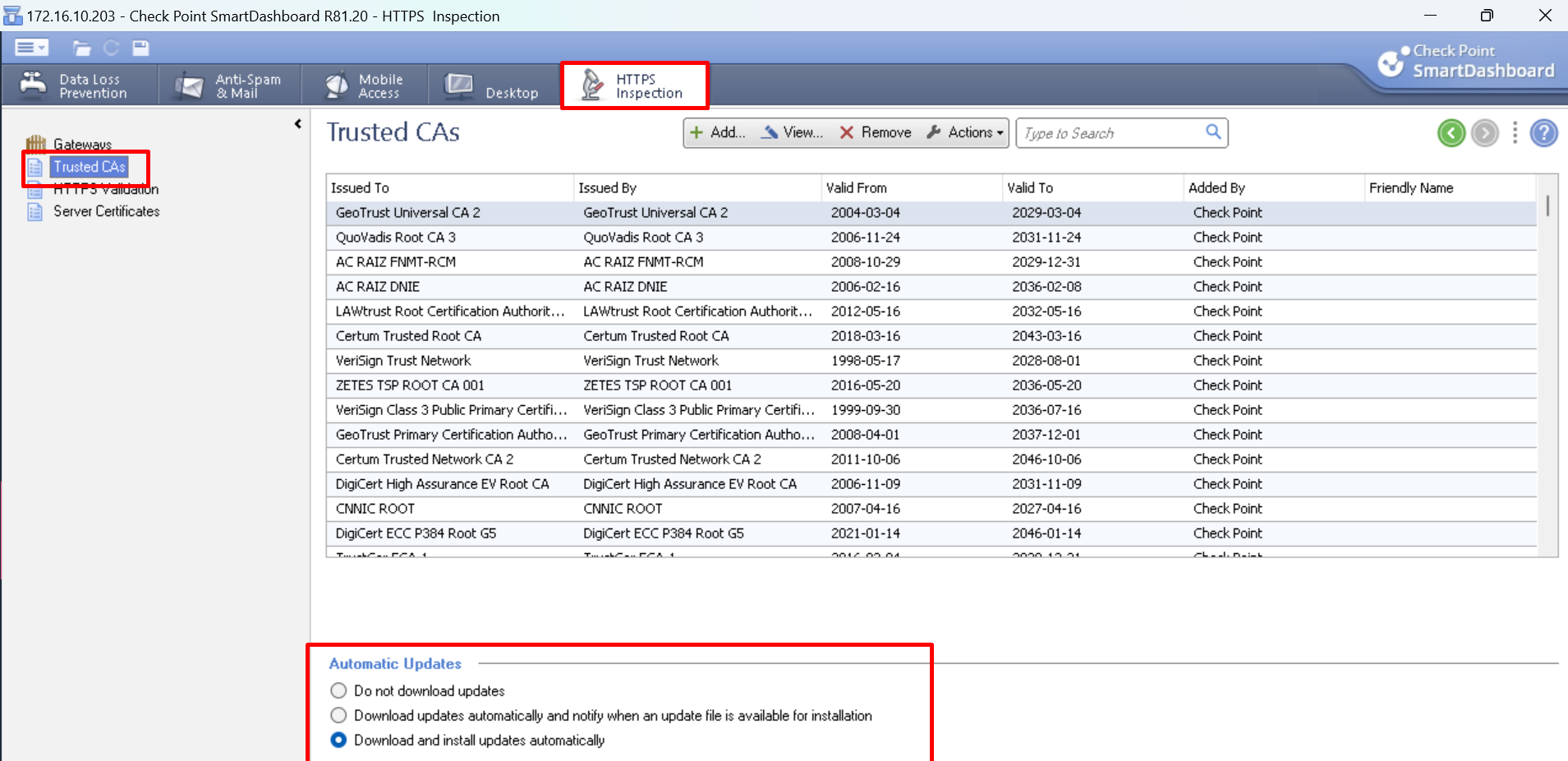The width and height of the screenshot is (1568, 761).
Task: Open the Actions dropdown
Action: tap(965, 132)
